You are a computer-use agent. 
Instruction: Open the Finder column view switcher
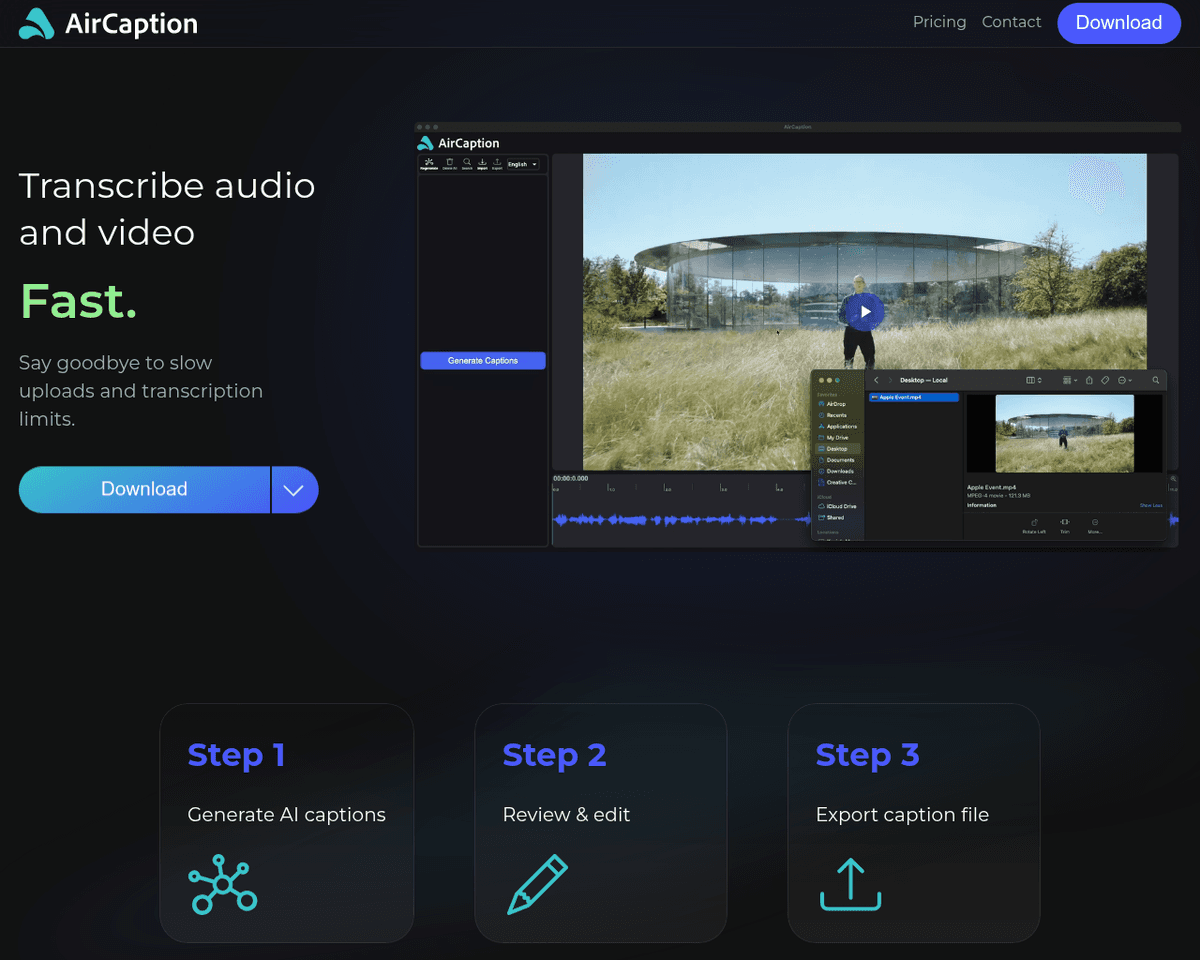point(1034,380)
